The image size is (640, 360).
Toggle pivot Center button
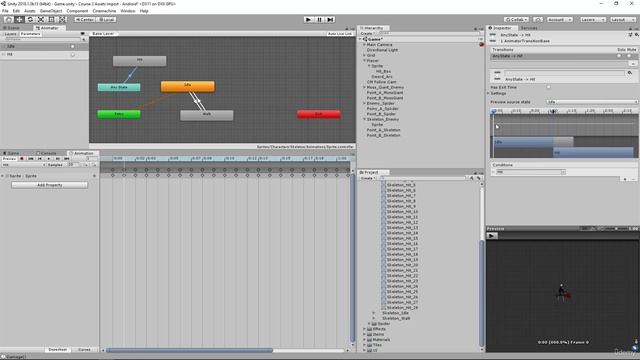coord(85,20)
